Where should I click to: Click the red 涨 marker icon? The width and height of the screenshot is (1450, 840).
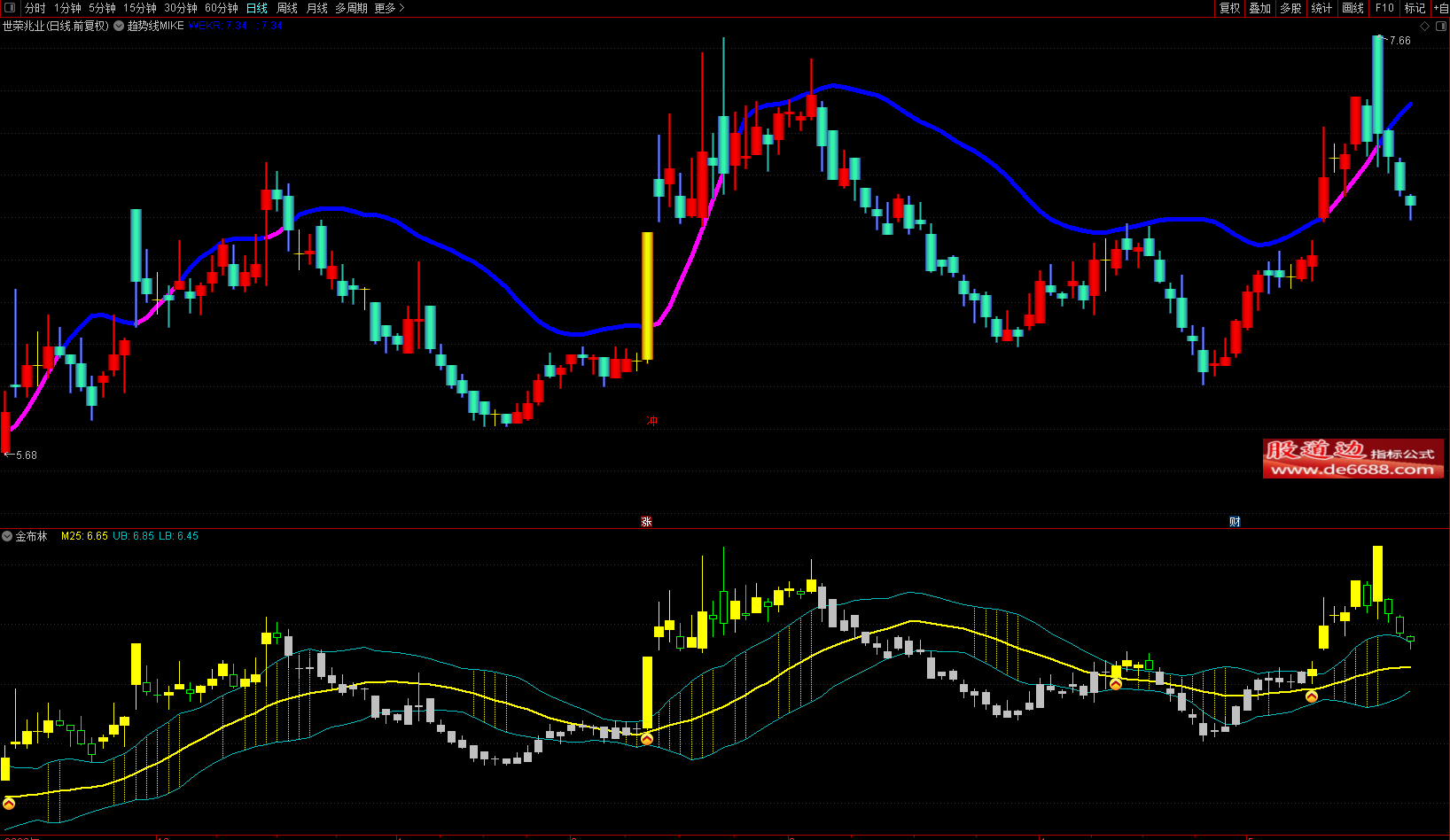pos(646,522)
